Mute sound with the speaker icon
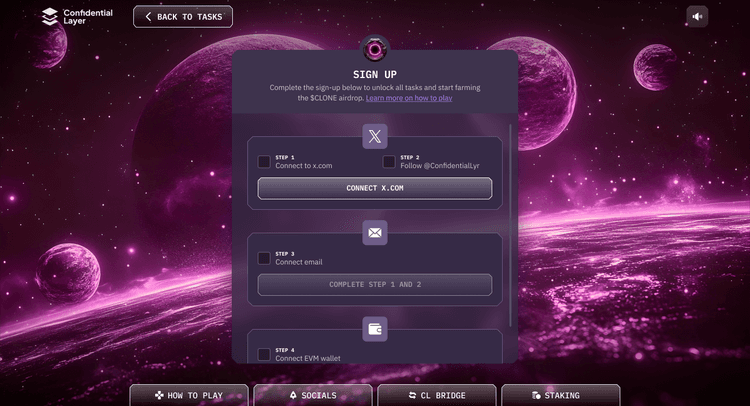 pyautogui.click(x=697, y=17)
